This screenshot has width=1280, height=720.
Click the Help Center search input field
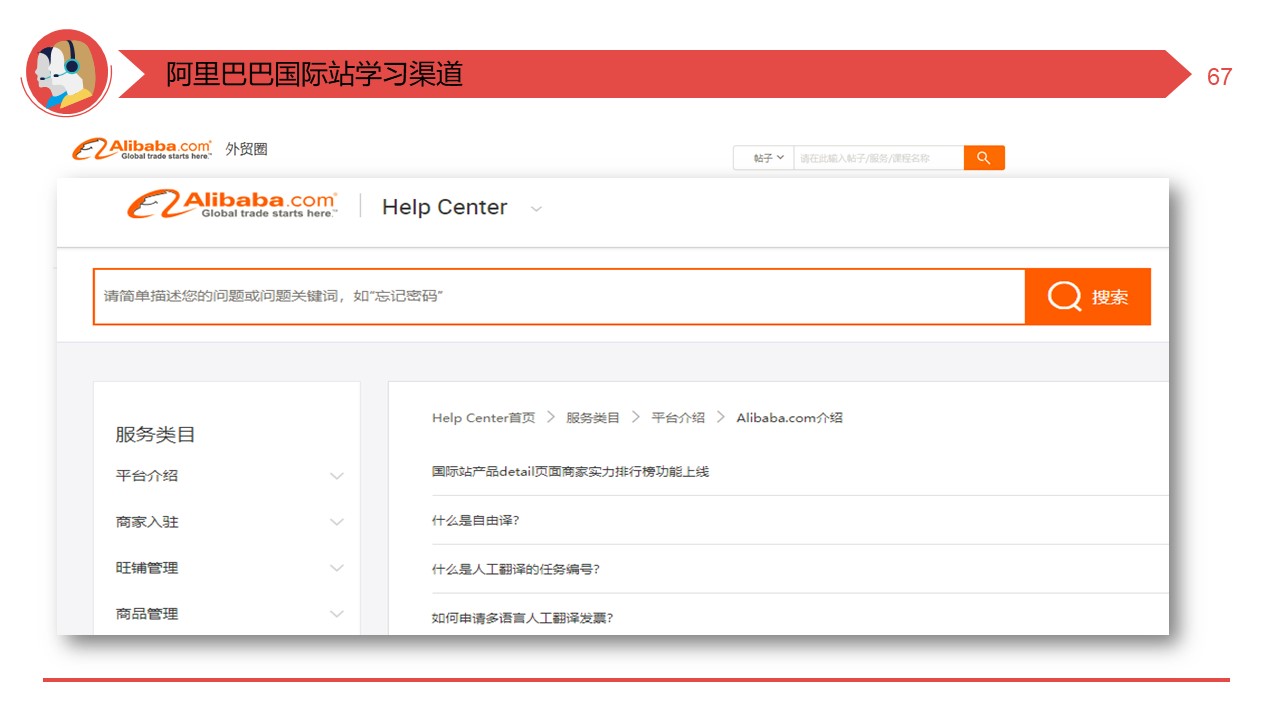tap(558, 297)
